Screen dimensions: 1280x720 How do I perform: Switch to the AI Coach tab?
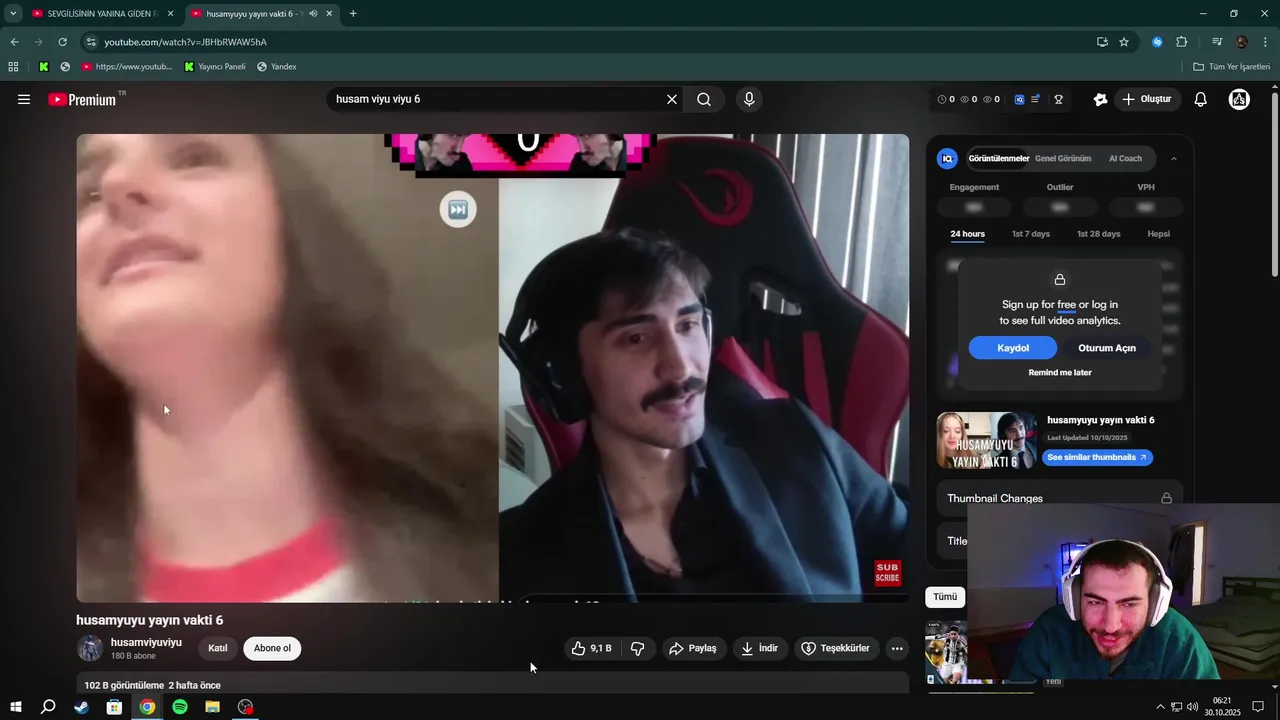(1125, 158)
